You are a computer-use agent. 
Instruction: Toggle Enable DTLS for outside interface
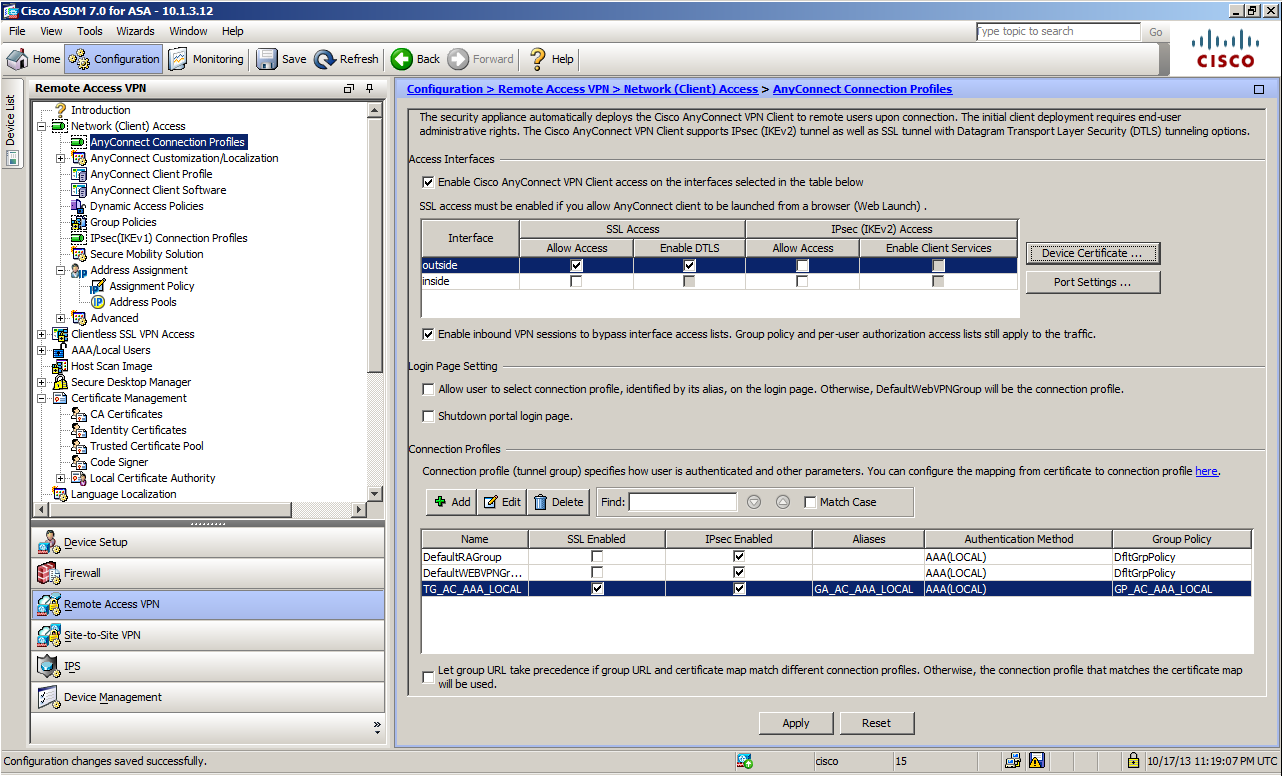point(689,266)
